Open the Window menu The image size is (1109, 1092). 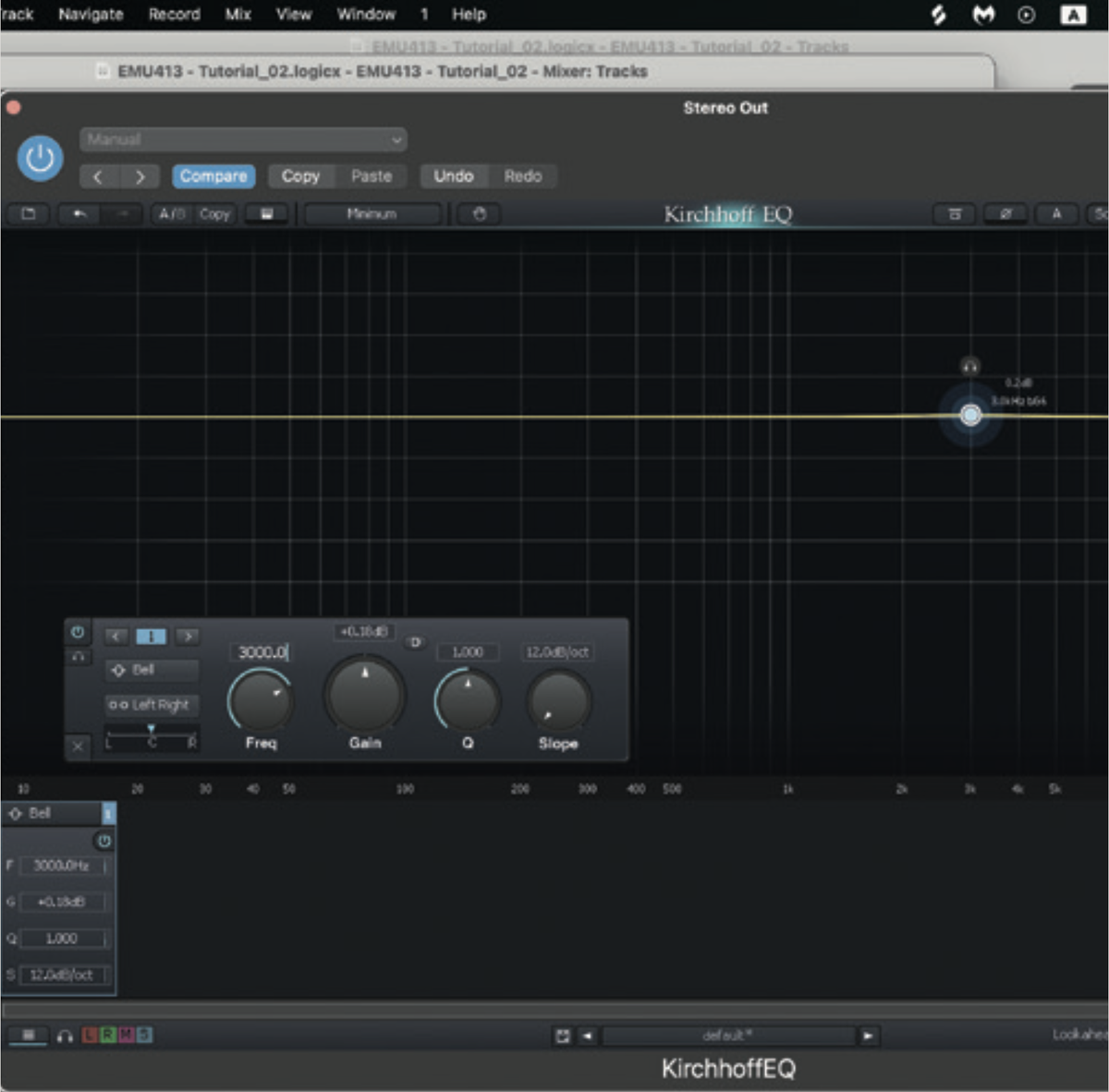(x=366, y=14)
